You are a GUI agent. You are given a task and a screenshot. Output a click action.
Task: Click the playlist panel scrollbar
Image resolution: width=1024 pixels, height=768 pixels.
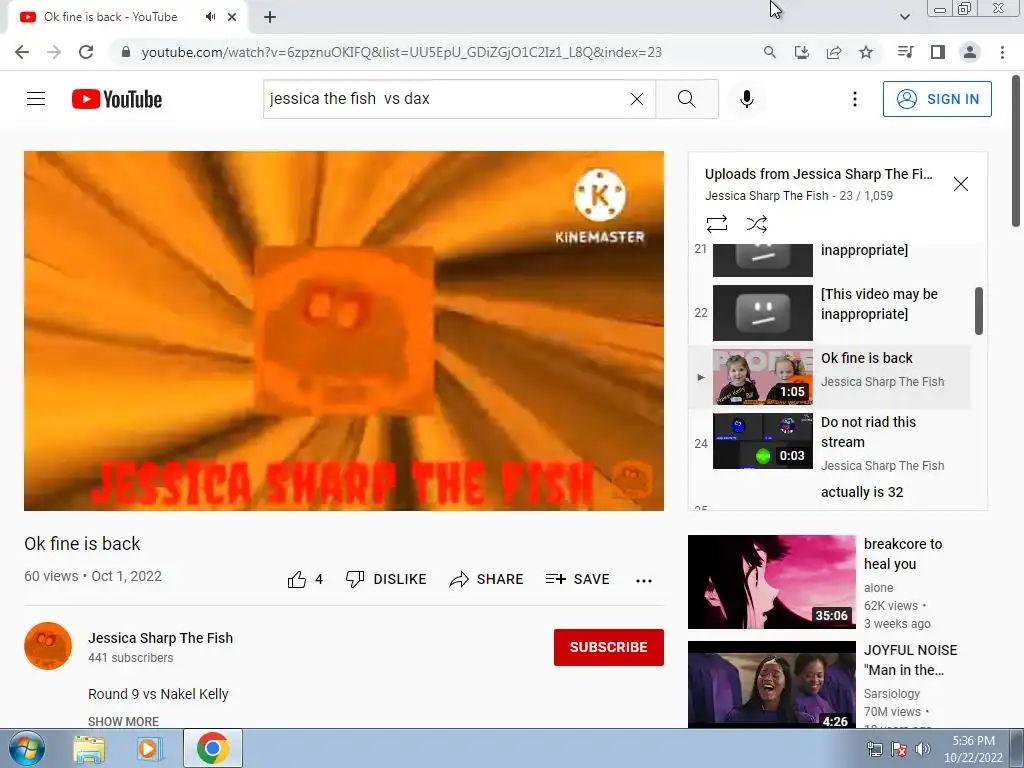pos(978,311)
